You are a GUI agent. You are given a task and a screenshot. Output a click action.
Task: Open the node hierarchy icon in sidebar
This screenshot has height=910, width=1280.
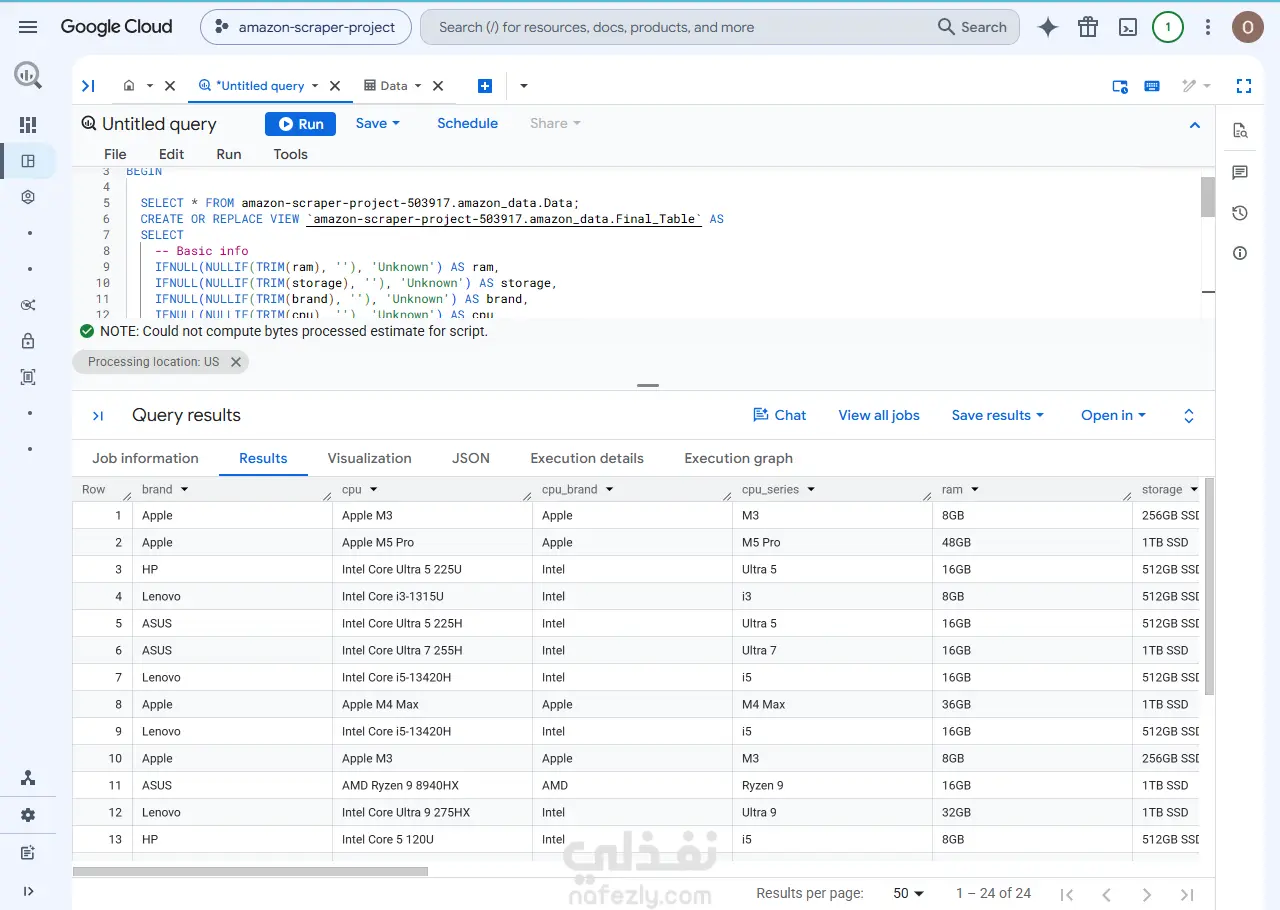tap(28, 778)
